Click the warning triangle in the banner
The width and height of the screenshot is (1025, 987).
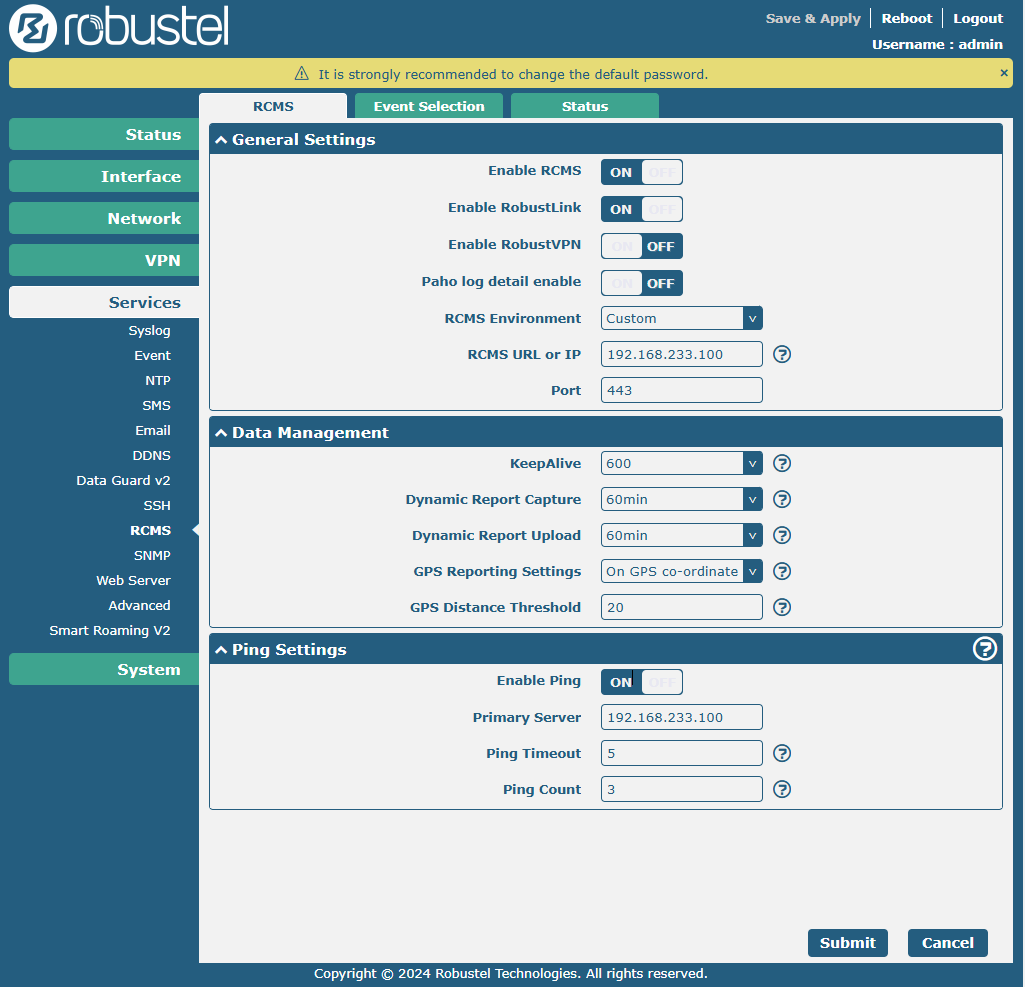click(301, 73)
